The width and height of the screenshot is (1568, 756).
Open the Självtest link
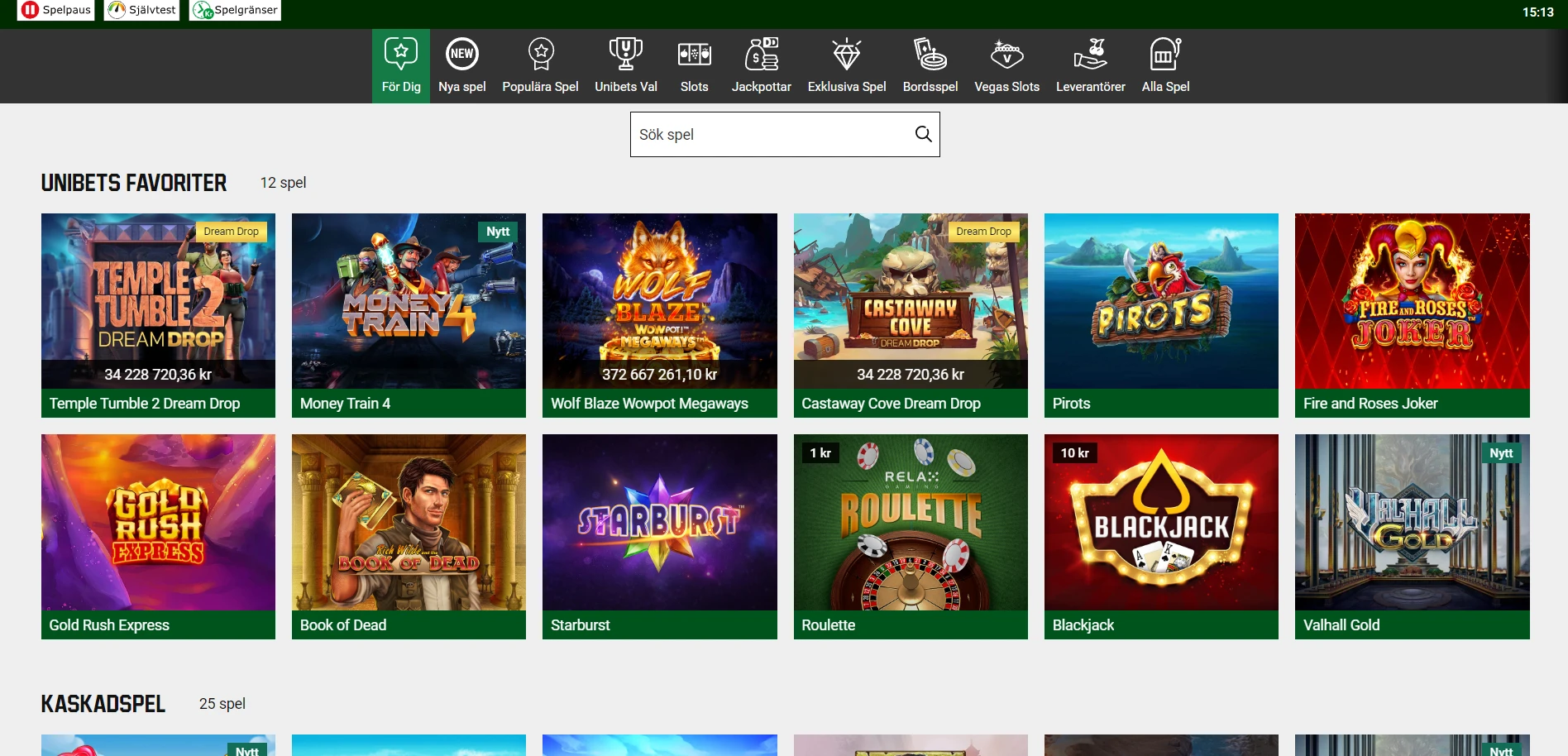[x=141, y=10]
